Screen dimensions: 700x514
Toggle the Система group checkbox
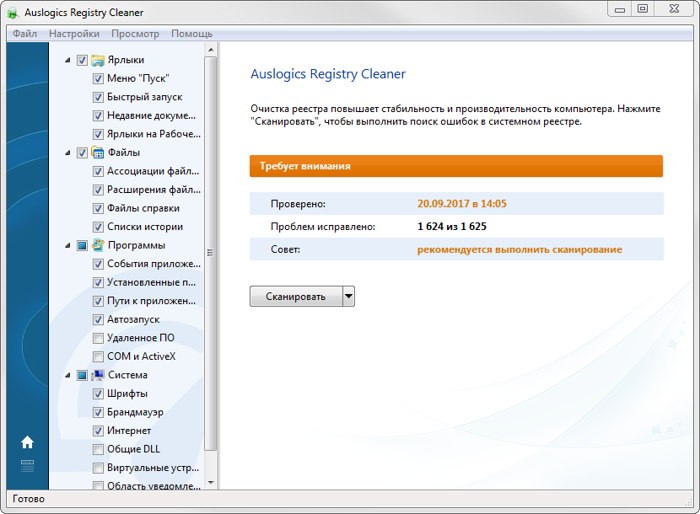(x=82, y=375)
